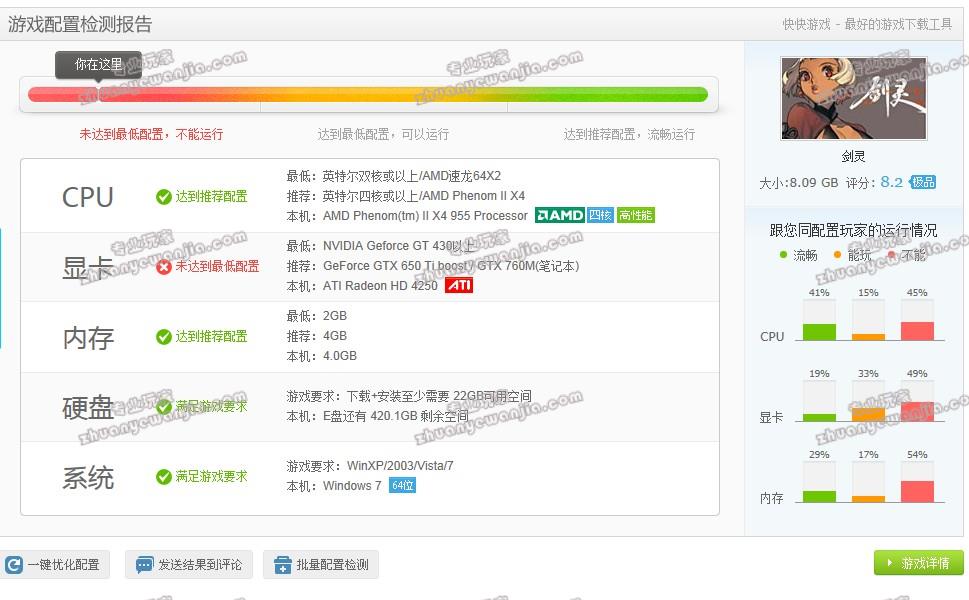Click the one-key optimize icon
969x600 pixels.
pyautogui.click(x=14, y=565)
